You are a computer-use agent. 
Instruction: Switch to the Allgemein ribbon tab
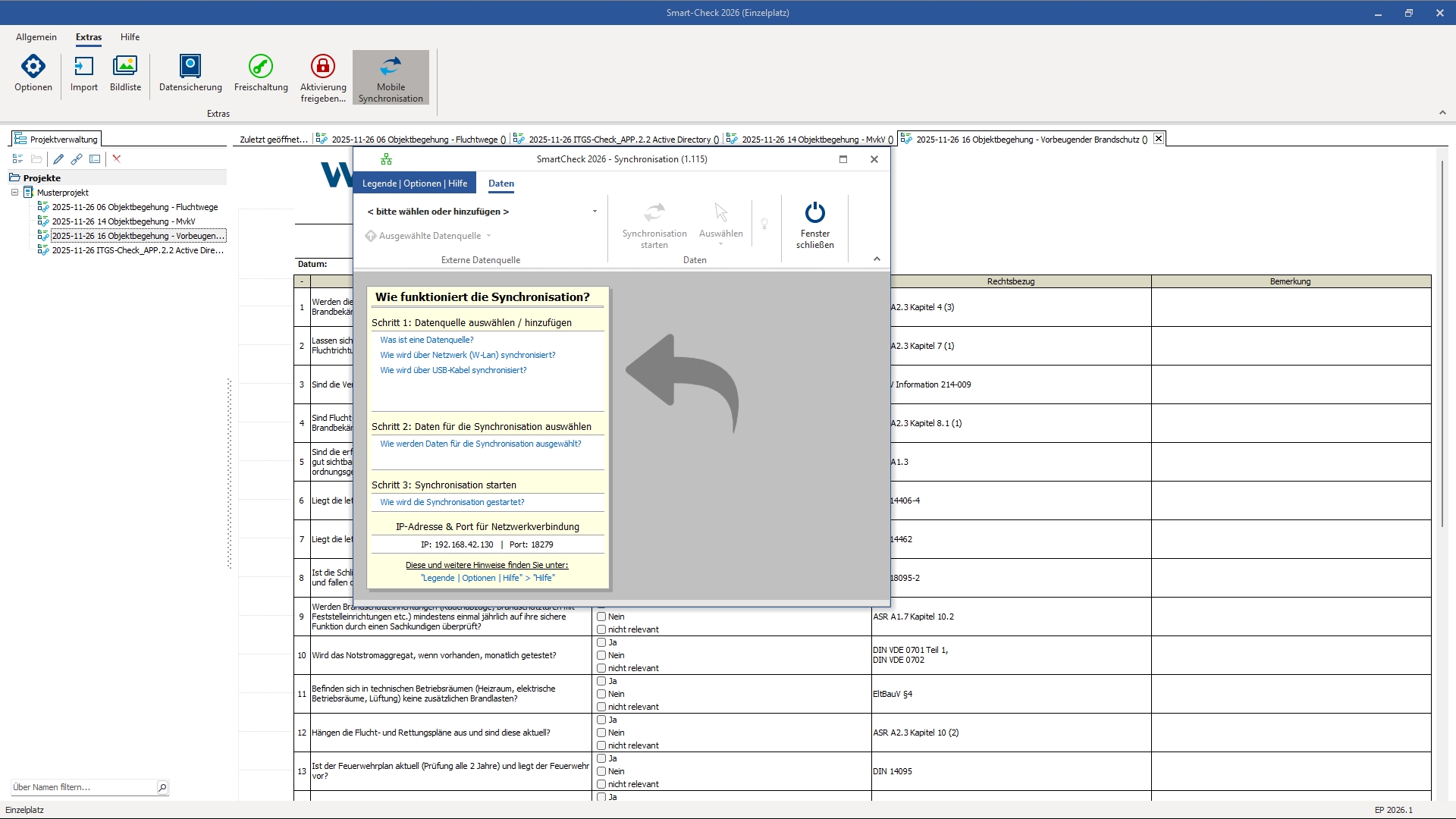click(36, 37)
